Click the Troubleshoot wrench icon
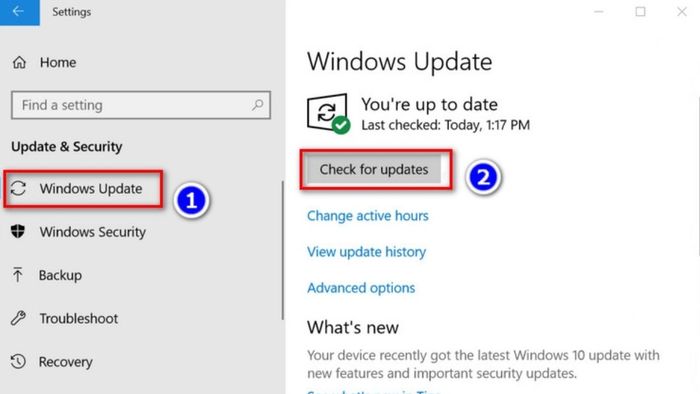The image size is (700, 394). click(x=18, y=318)
